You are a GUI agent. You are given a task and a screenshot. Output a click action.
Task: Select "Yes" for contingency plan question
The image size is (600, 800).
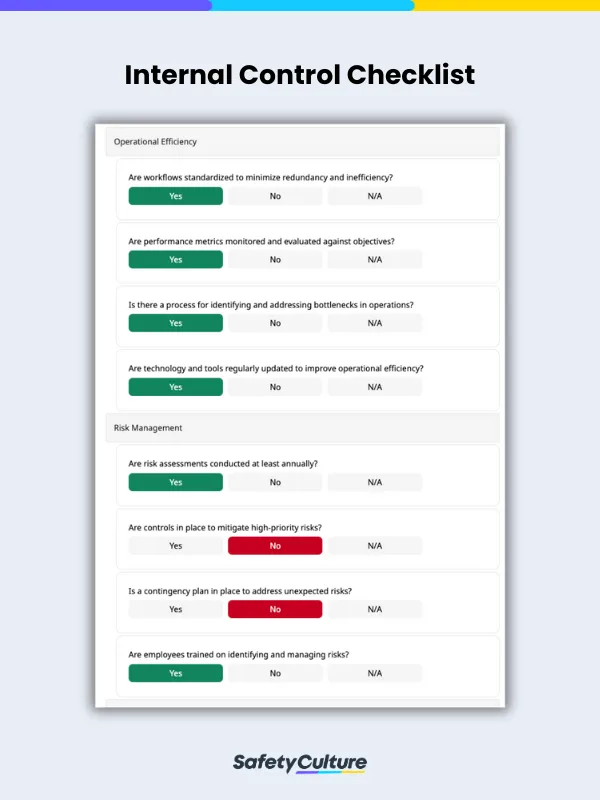(x=175, y=609)
